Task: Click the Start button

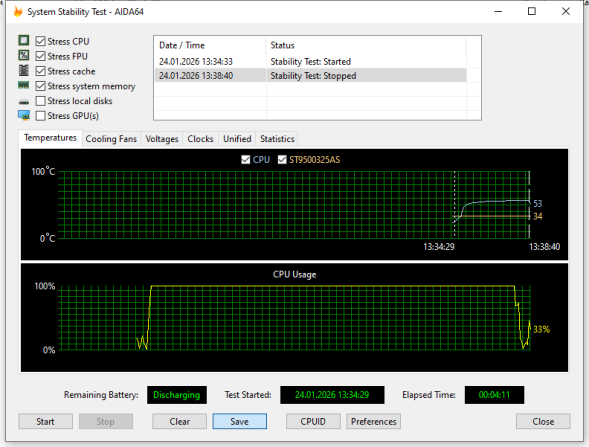Action: [45, 421]
